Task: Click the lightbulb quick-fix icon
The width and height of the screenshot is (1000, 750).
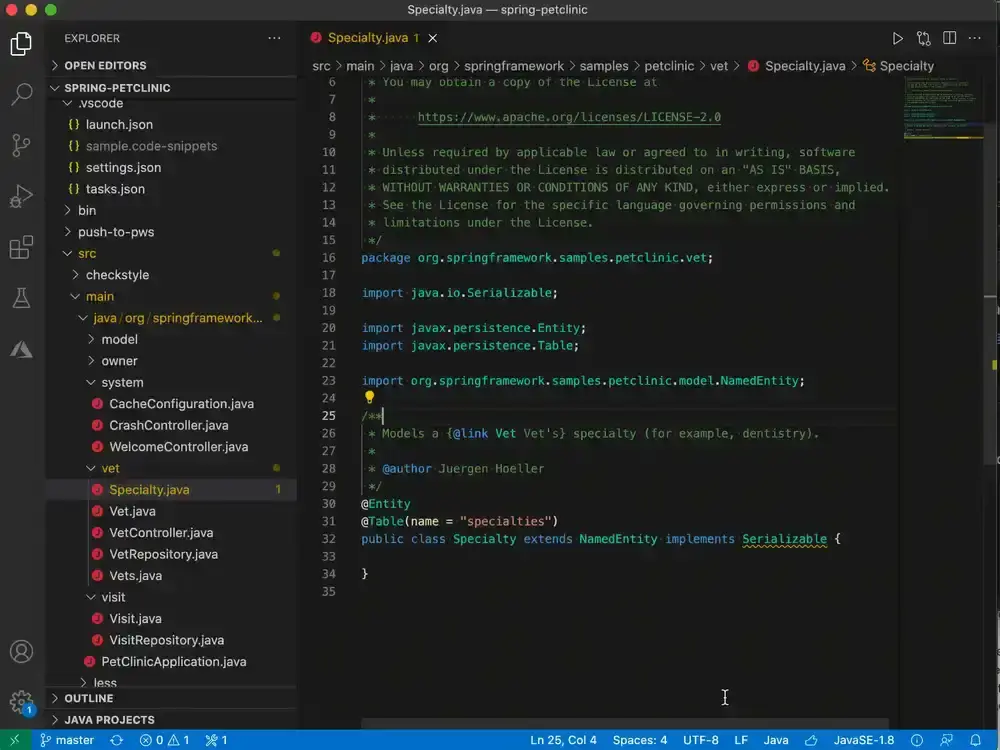Action: click(369, 397)
